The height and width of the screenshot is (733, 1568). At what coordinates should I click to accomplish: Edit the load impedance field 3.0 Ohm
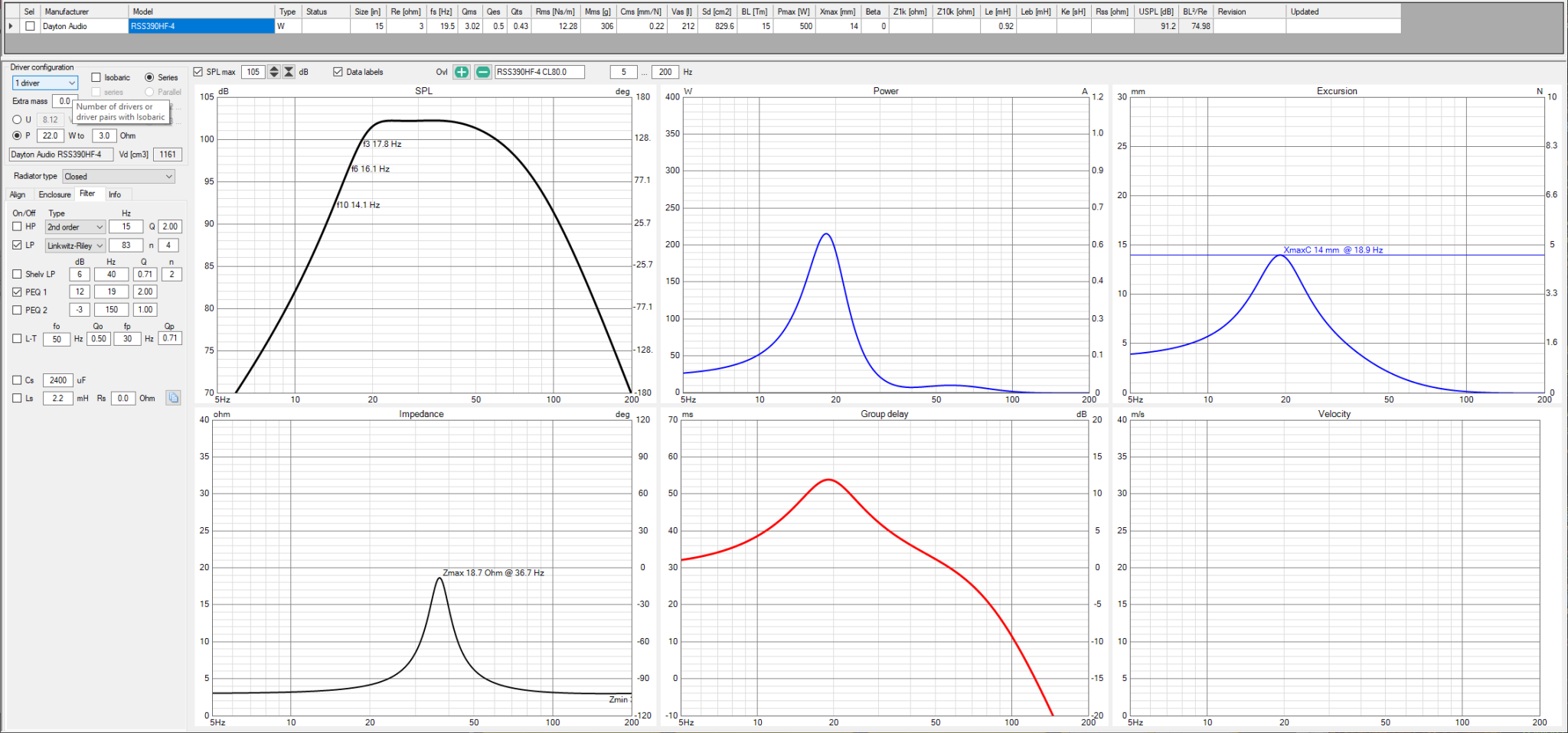pos(104,135)
